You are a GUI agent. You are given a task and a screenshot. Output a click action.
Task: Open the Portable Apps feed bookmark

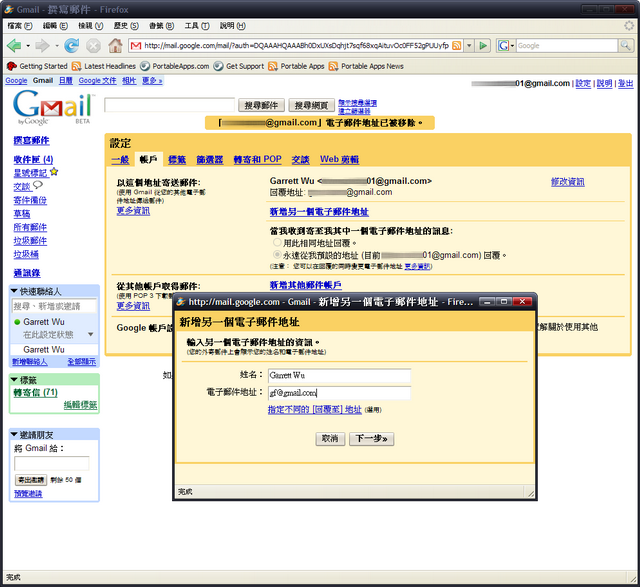(296, 66)
